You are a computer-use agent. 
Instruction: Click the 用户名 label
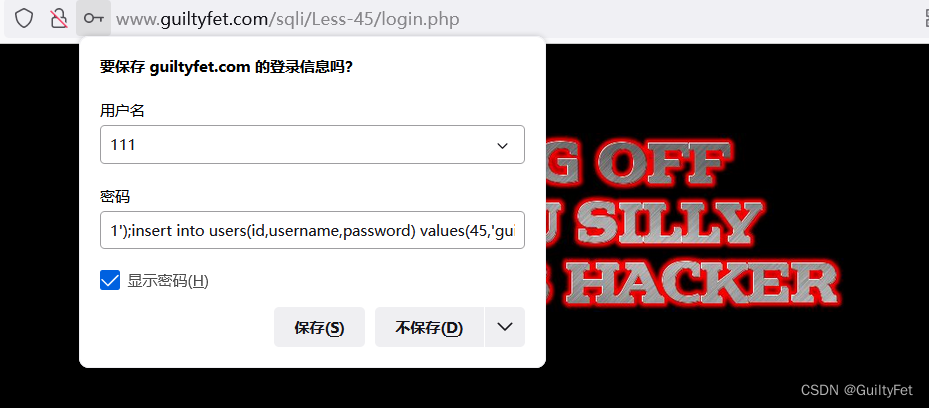[x=122, y=110]
